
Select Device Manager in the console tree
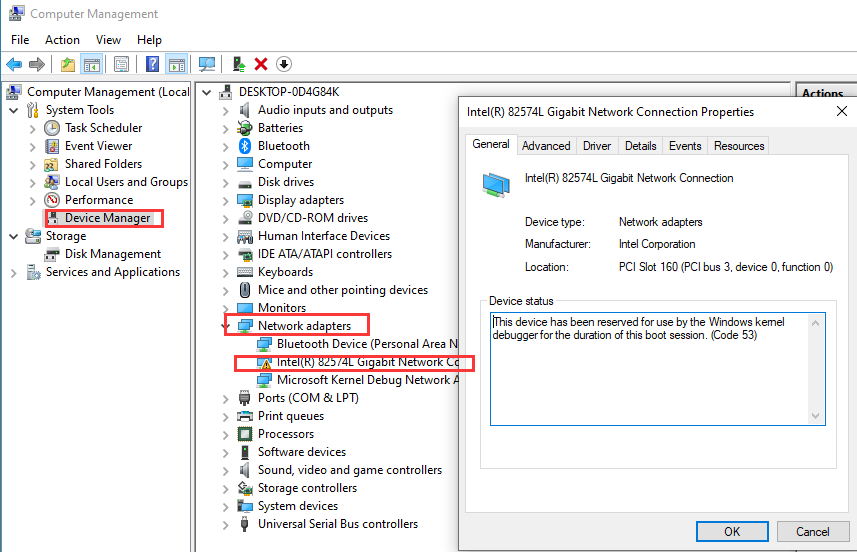tap(108, 218)
